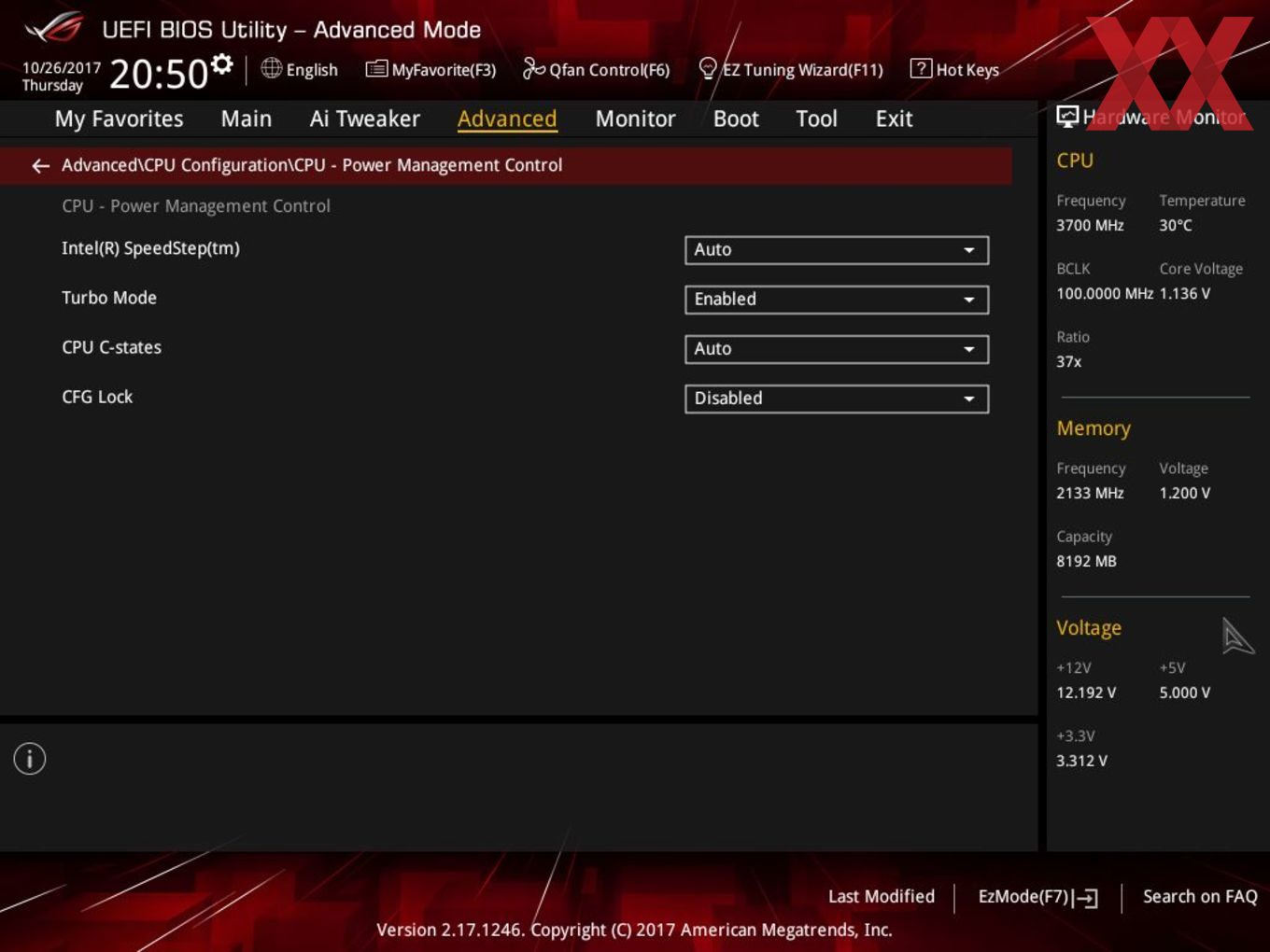Select the CPU C-states setting label

point(111,347)
